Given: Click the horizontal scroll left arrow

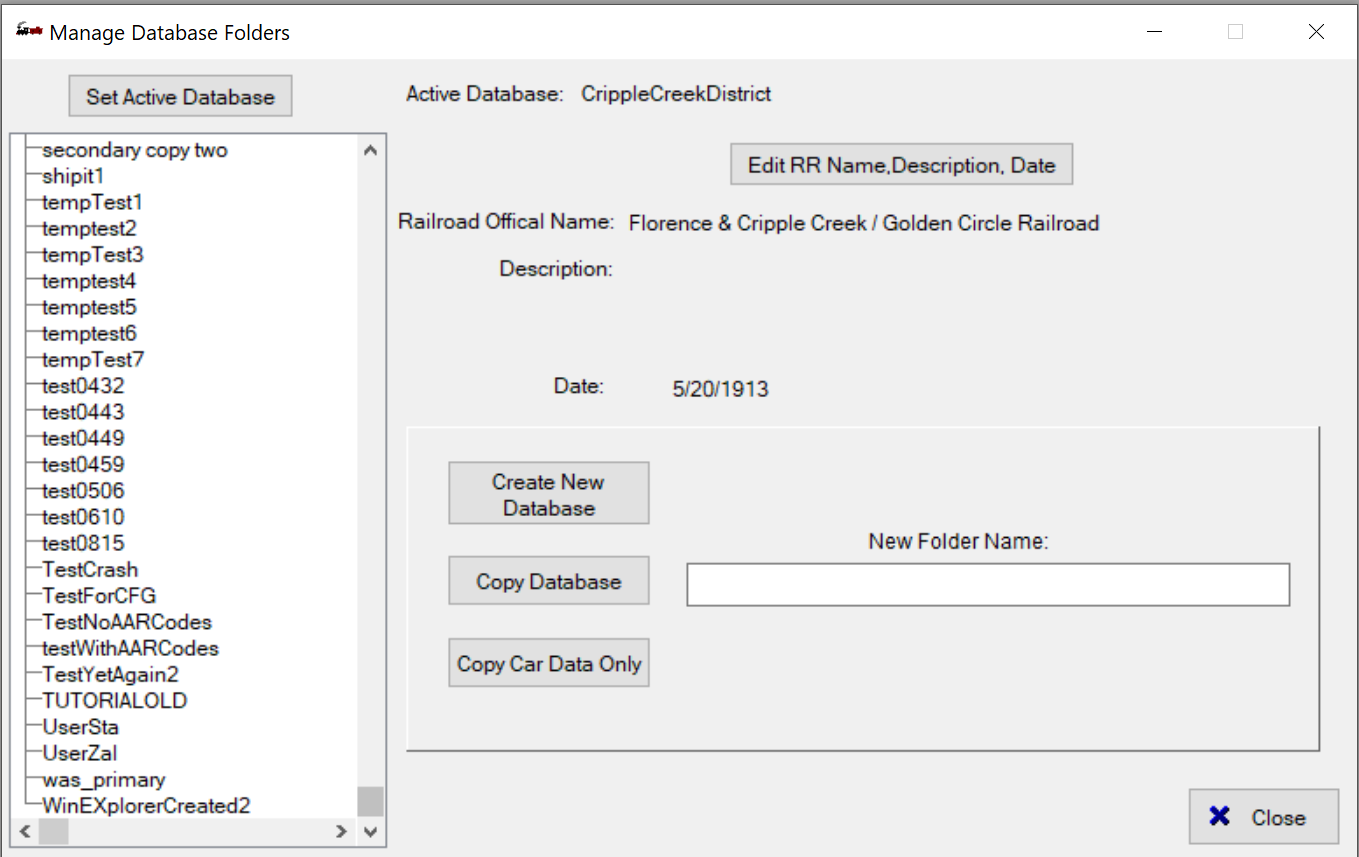Looking at the screenshot, I should click(25, 831).
